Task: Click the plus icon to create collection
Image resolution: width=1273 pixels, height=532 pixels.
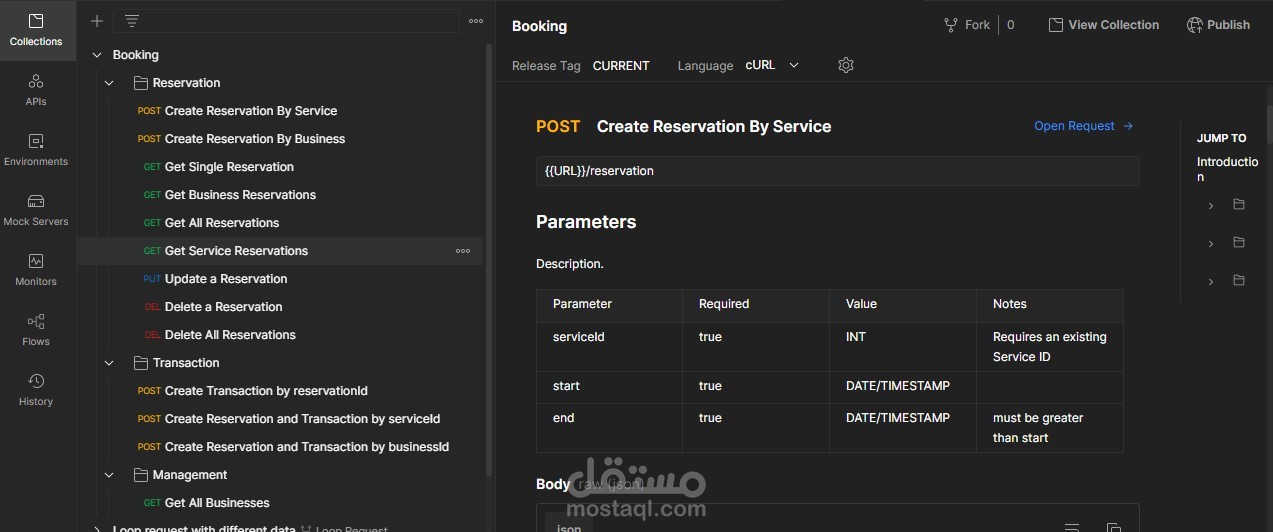Action: pyautogui.click(x=96, y=21)
